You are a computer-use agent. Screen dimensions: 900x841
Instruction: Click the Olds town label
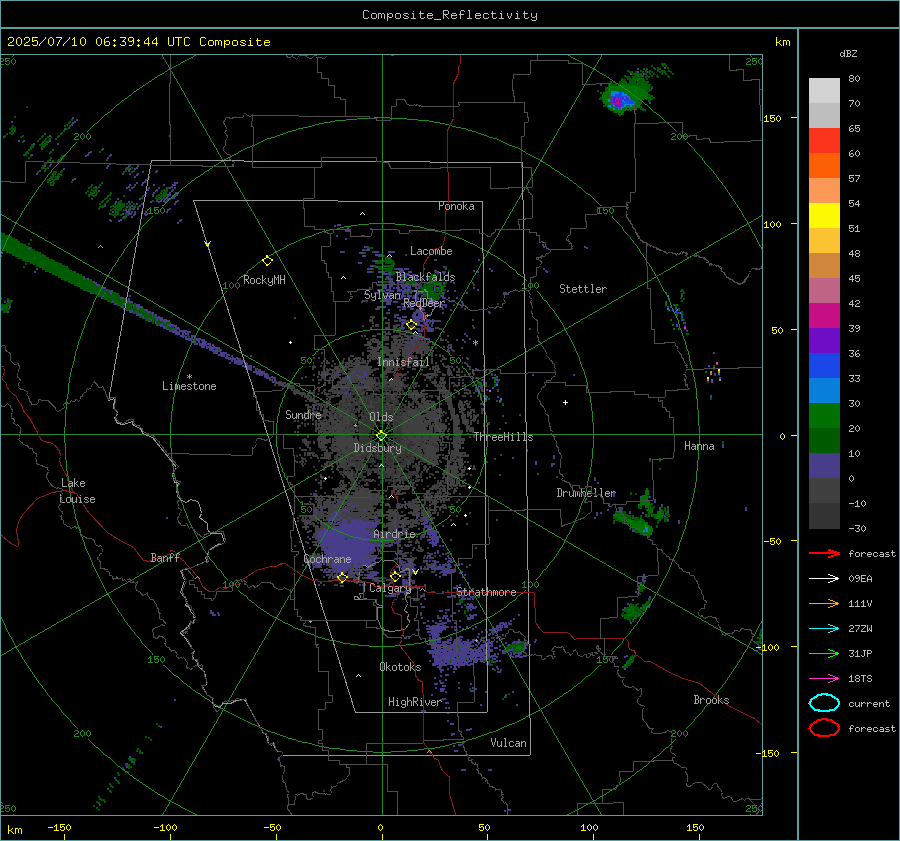click(381, 417)
